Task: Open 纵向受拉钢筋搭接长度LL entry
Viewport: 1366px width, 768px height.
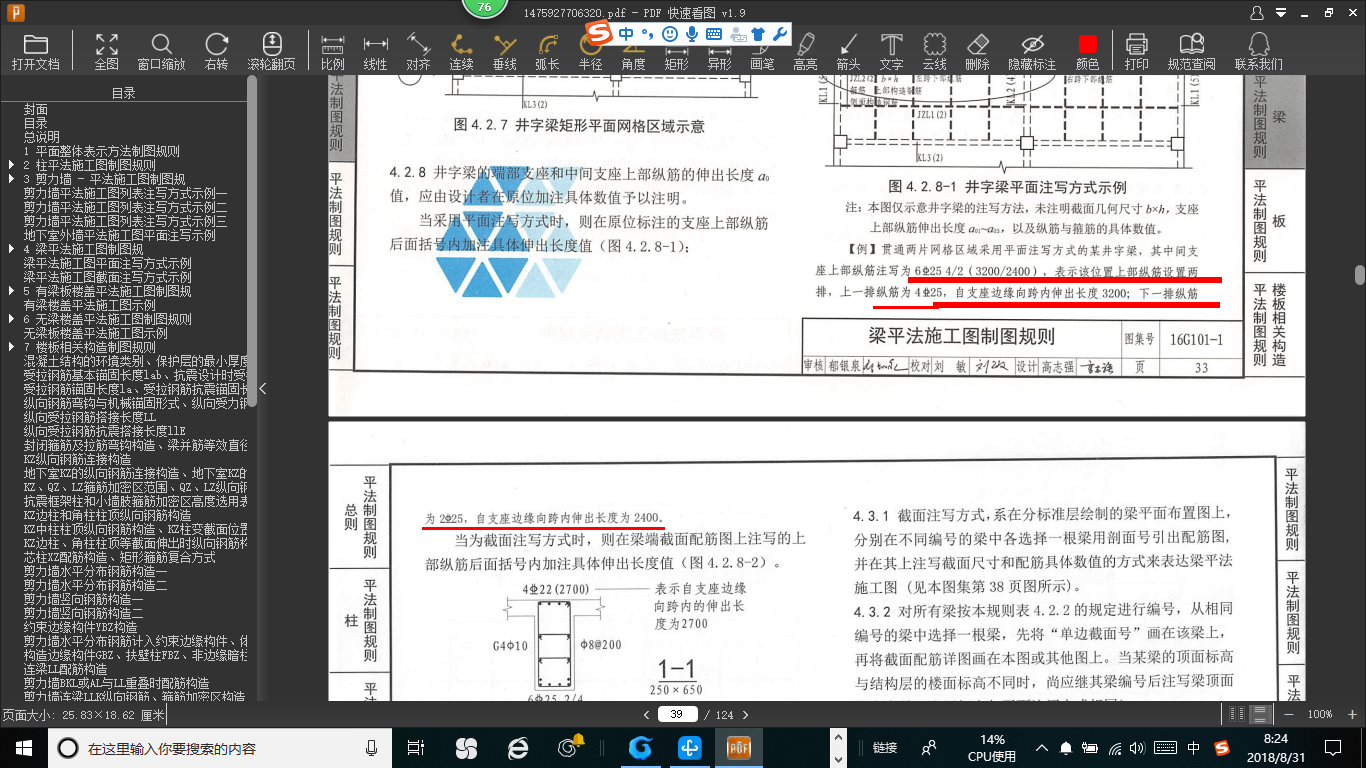Action: (90, 417)
